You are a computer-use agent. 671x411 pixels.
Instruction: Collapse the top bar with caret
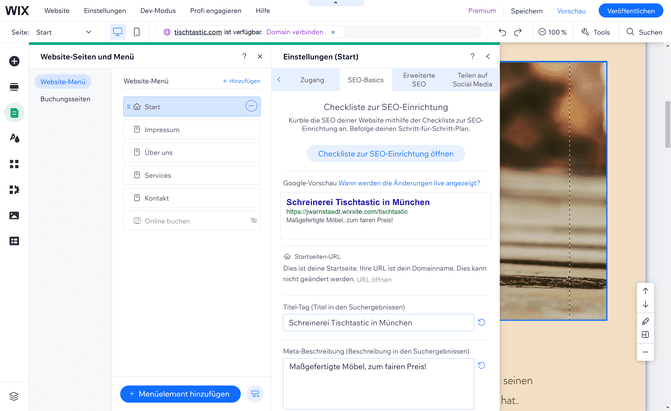point(336,3)
